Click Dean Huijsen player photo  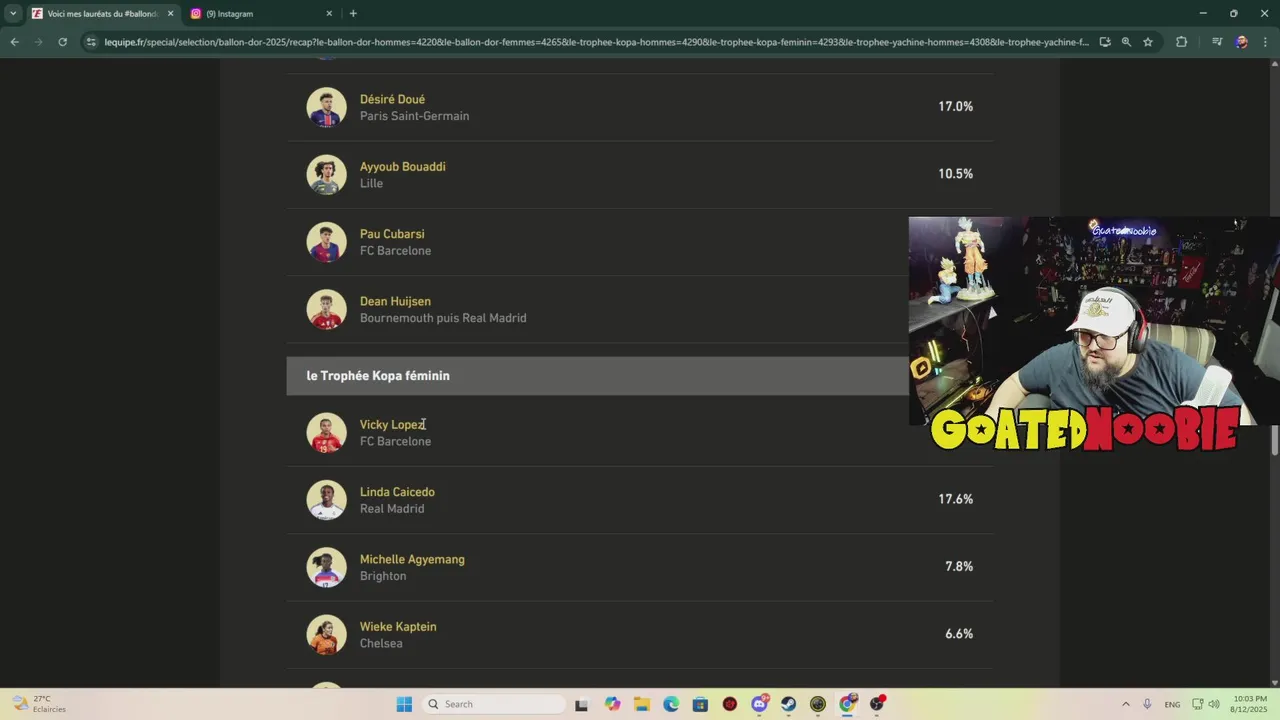point(326,309)
